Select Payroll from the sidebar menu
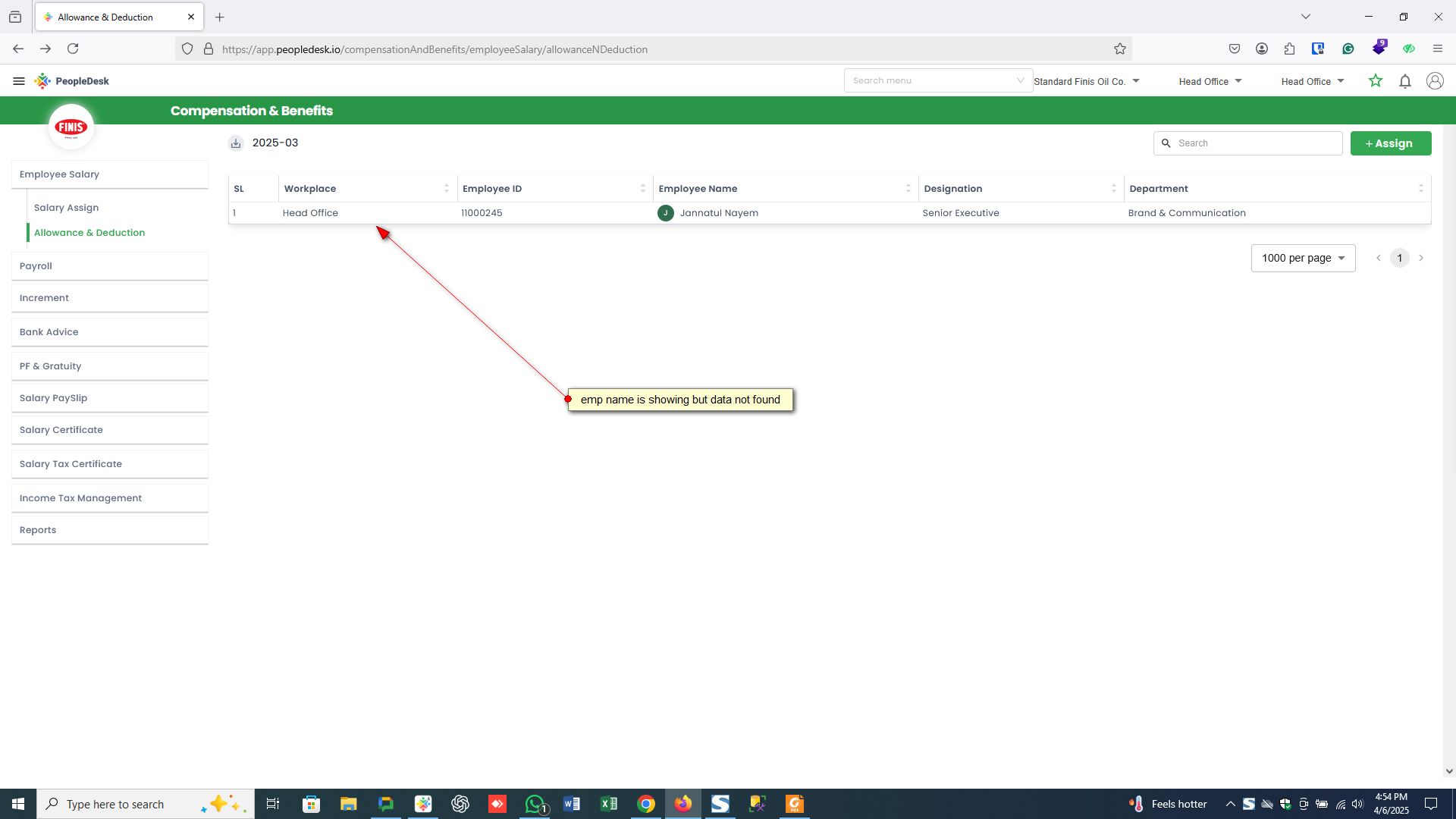This screenshot has width=1456, height=819. coord(36,266)
